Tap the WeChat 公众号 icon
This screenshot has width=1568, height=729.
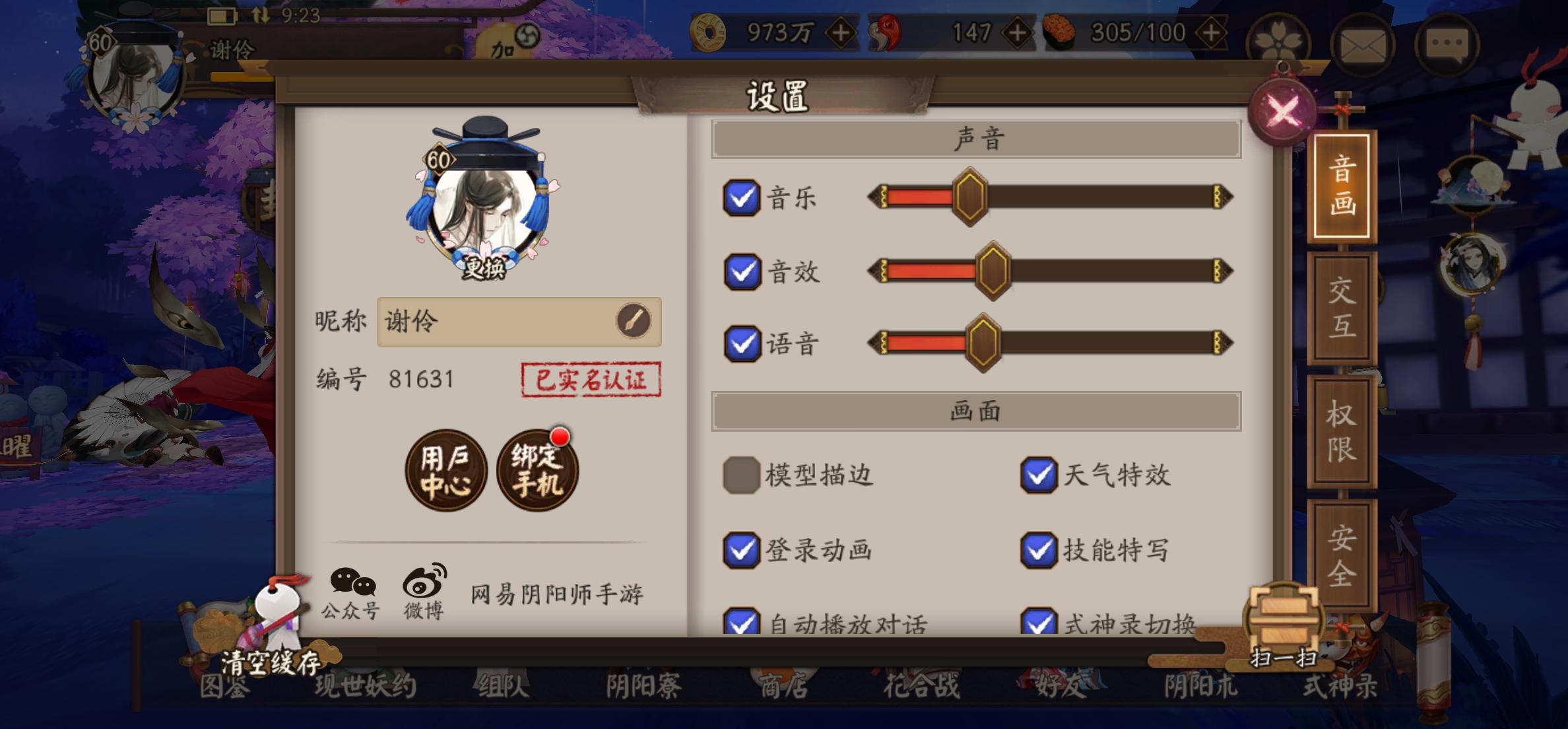(352, 592)
